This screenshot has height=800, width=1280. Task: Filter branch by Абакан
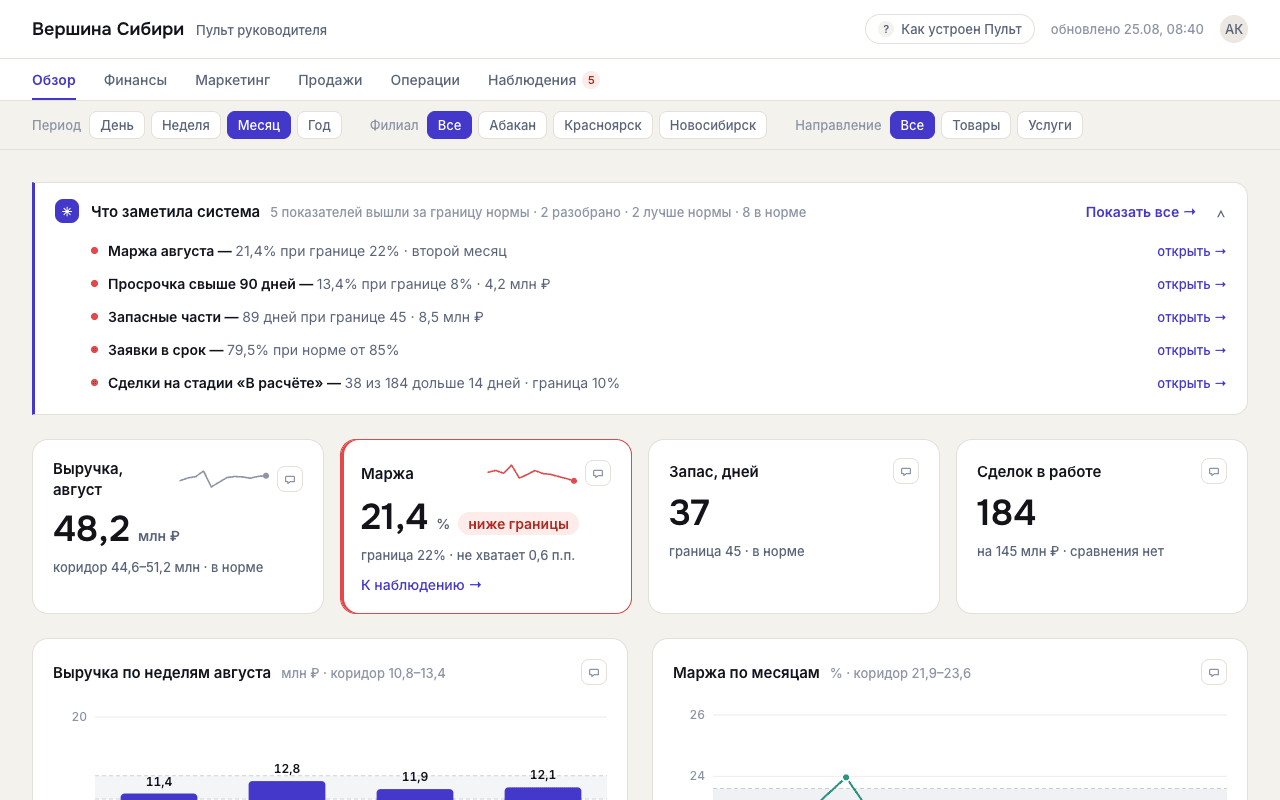click(x=512, y=125)
